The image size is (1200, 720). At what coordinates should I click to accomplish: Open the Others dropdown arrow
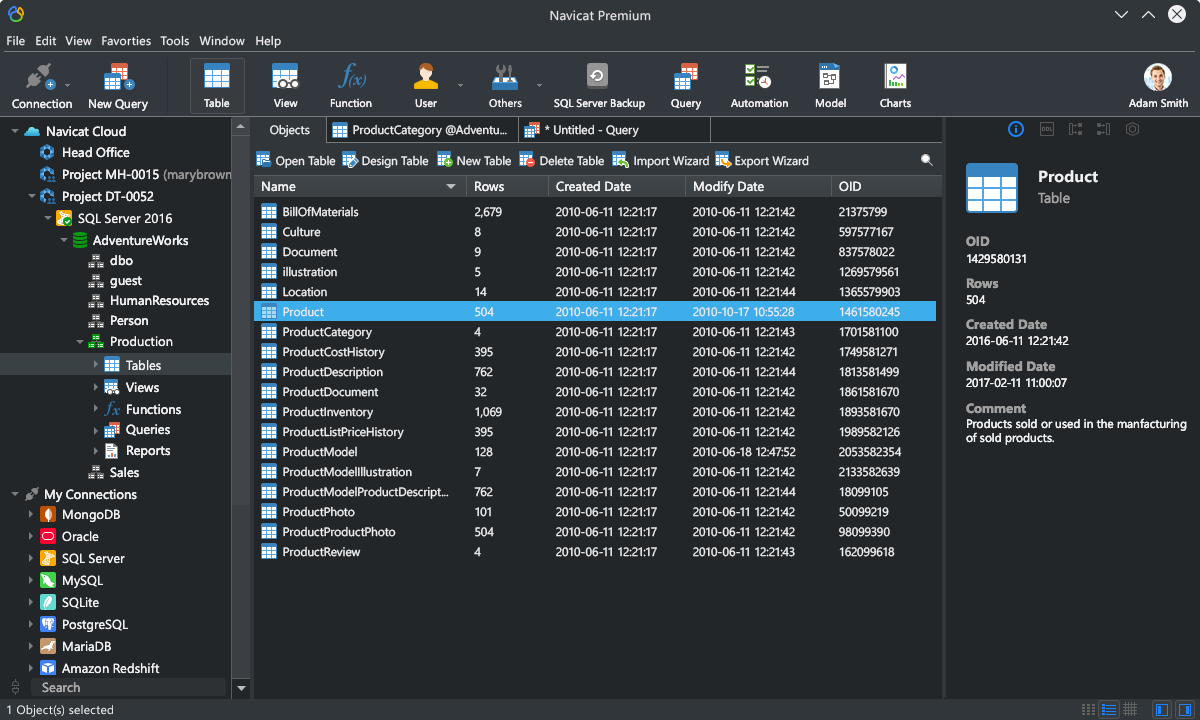[x=539, y=86]
